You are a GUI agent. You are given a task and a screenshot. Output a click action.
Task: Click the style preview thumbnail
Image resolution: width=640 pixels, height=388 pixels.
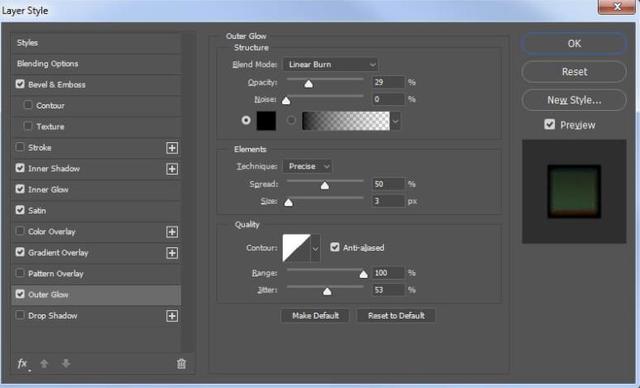pos(574,191)
